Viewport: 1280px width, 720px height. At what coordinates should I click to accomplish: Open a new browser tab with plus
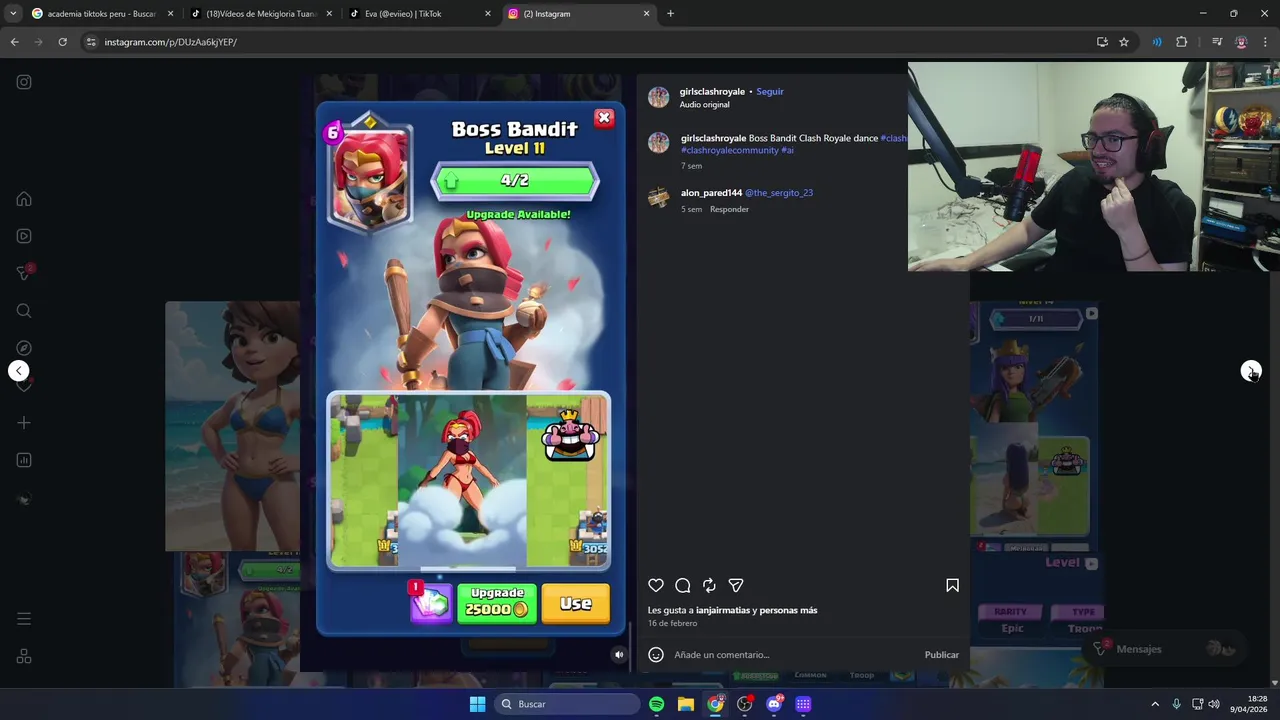[x=670, y=14]
